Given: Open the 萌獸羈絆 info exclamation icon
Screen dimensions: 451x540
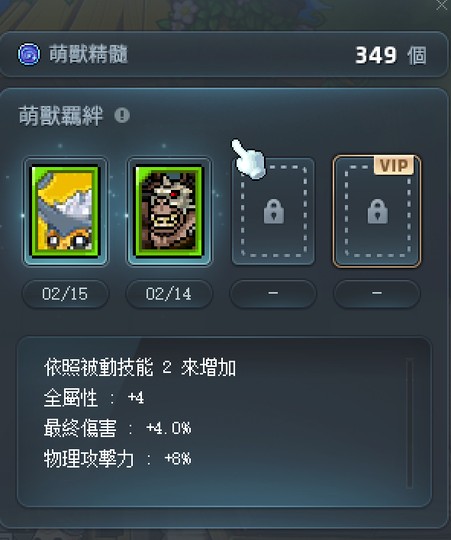Looking at the screenshot, I should [x=122, y=115].
